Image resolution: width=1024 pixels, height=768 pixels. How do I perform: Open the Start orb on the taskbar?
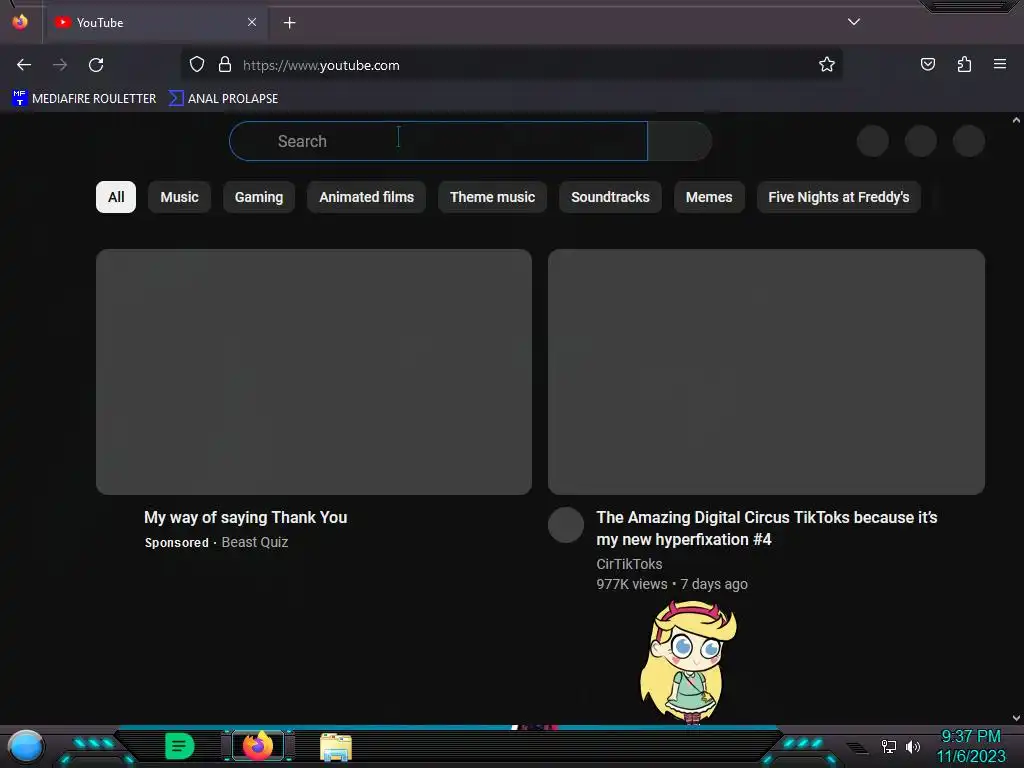click(26, 746)
